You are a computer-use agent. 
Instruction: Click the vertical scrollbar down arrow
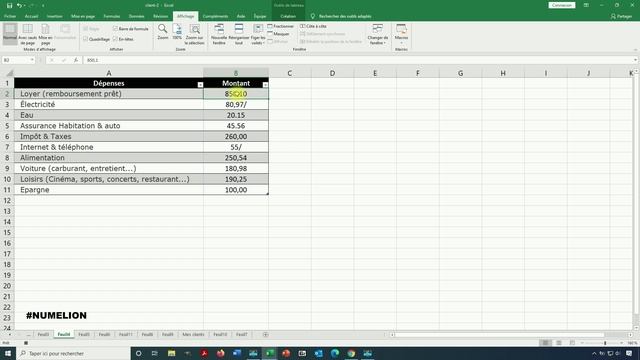pyautogui.click(x=636, y=328)
